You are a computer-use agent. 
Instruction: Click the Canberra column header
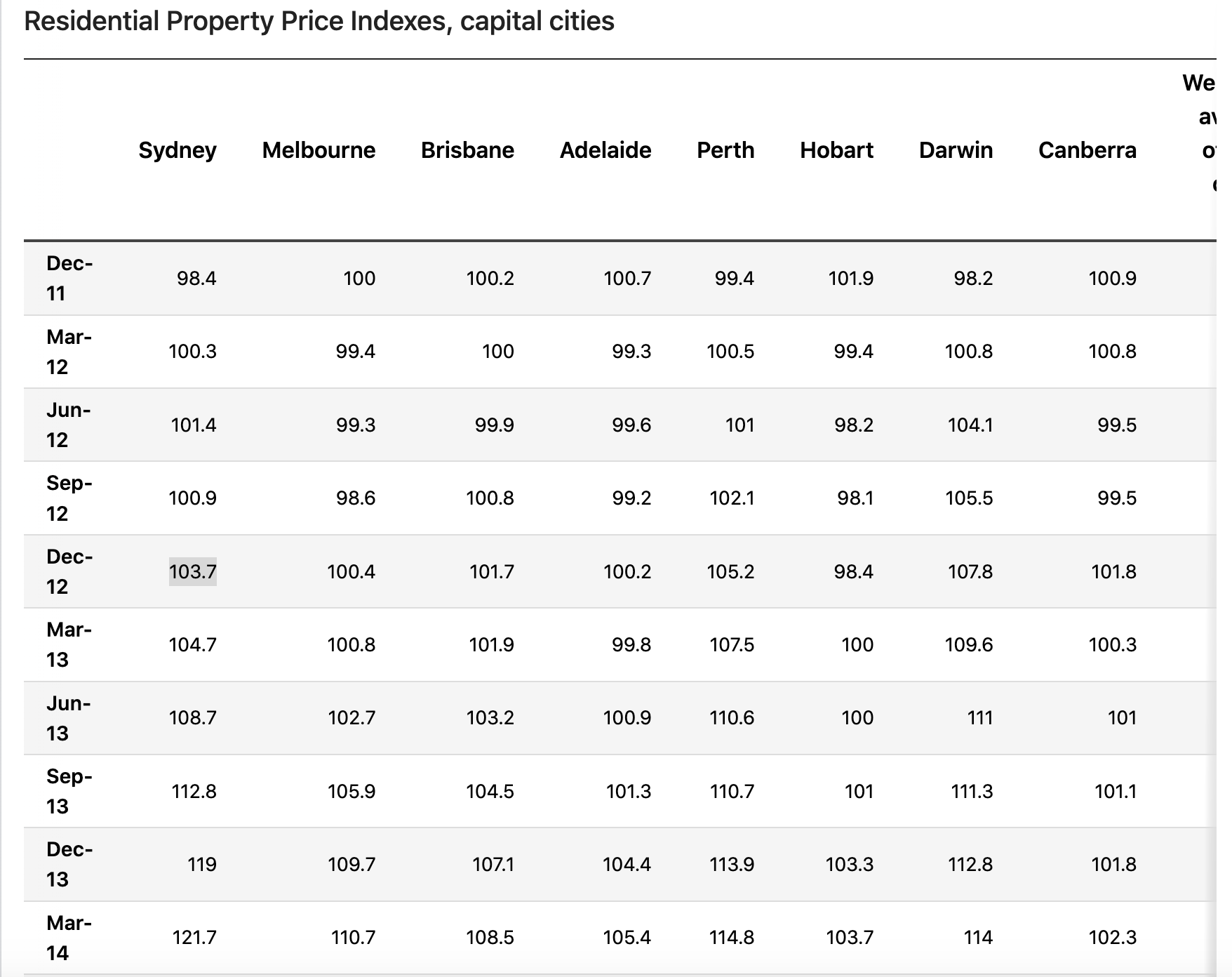(x=1087, y=150)
